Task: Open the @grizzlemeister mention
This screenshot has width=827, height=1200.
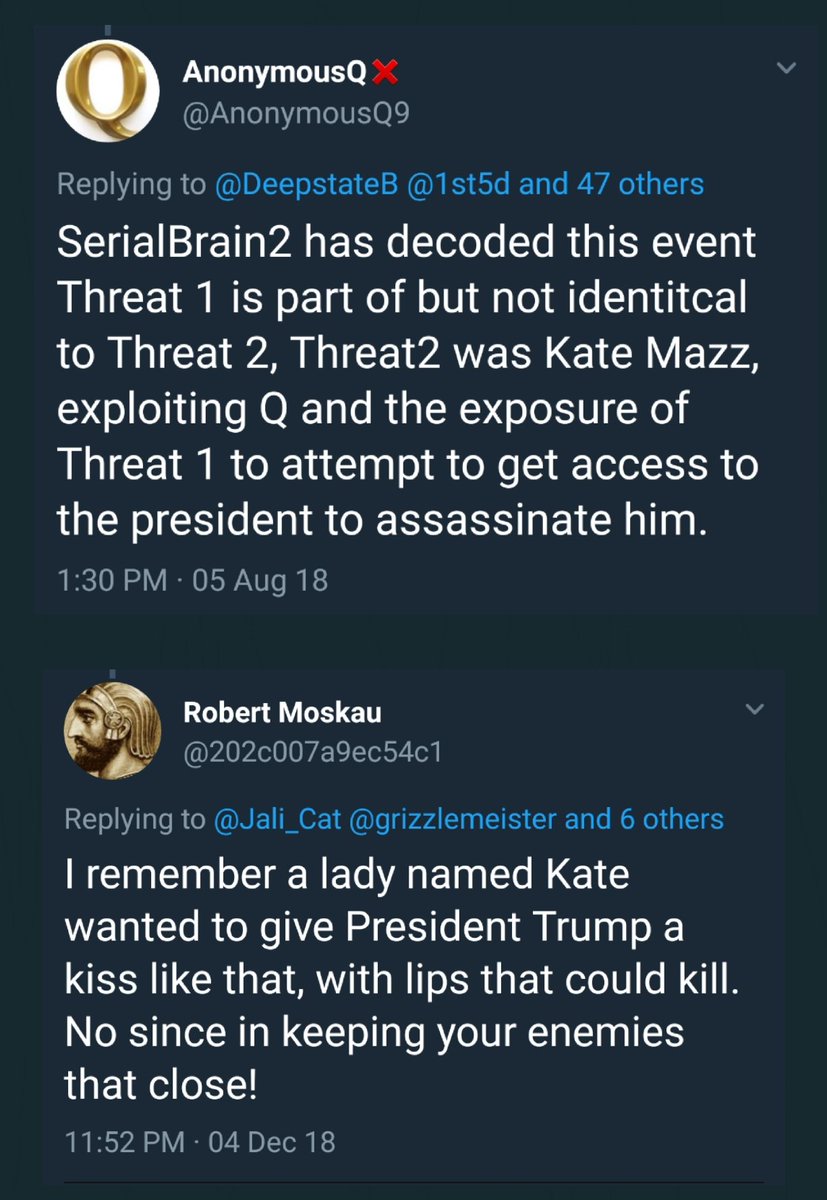Action: (x=451, y=820)
